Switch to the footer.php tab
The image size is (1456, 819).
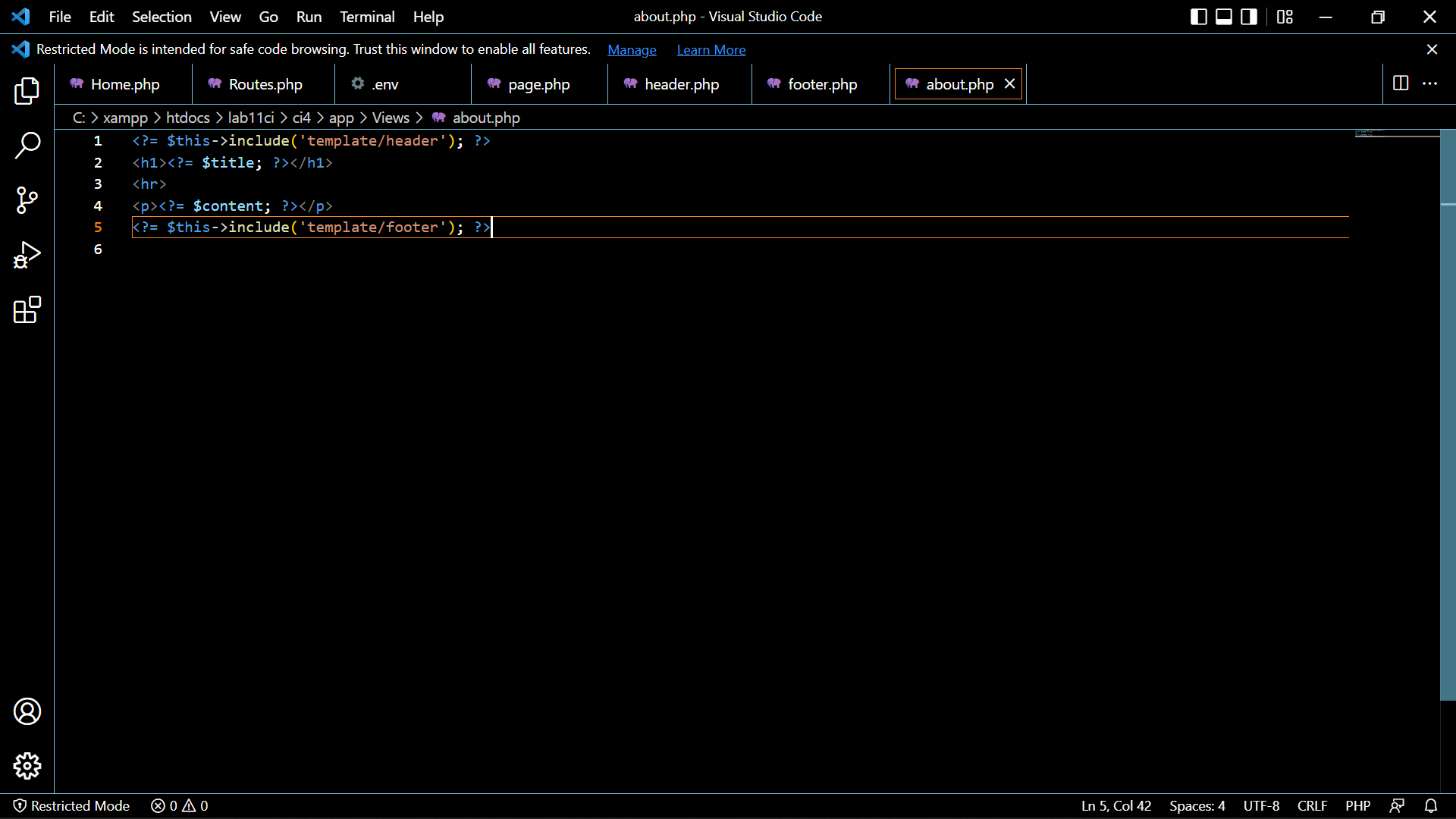pos(823,84)
